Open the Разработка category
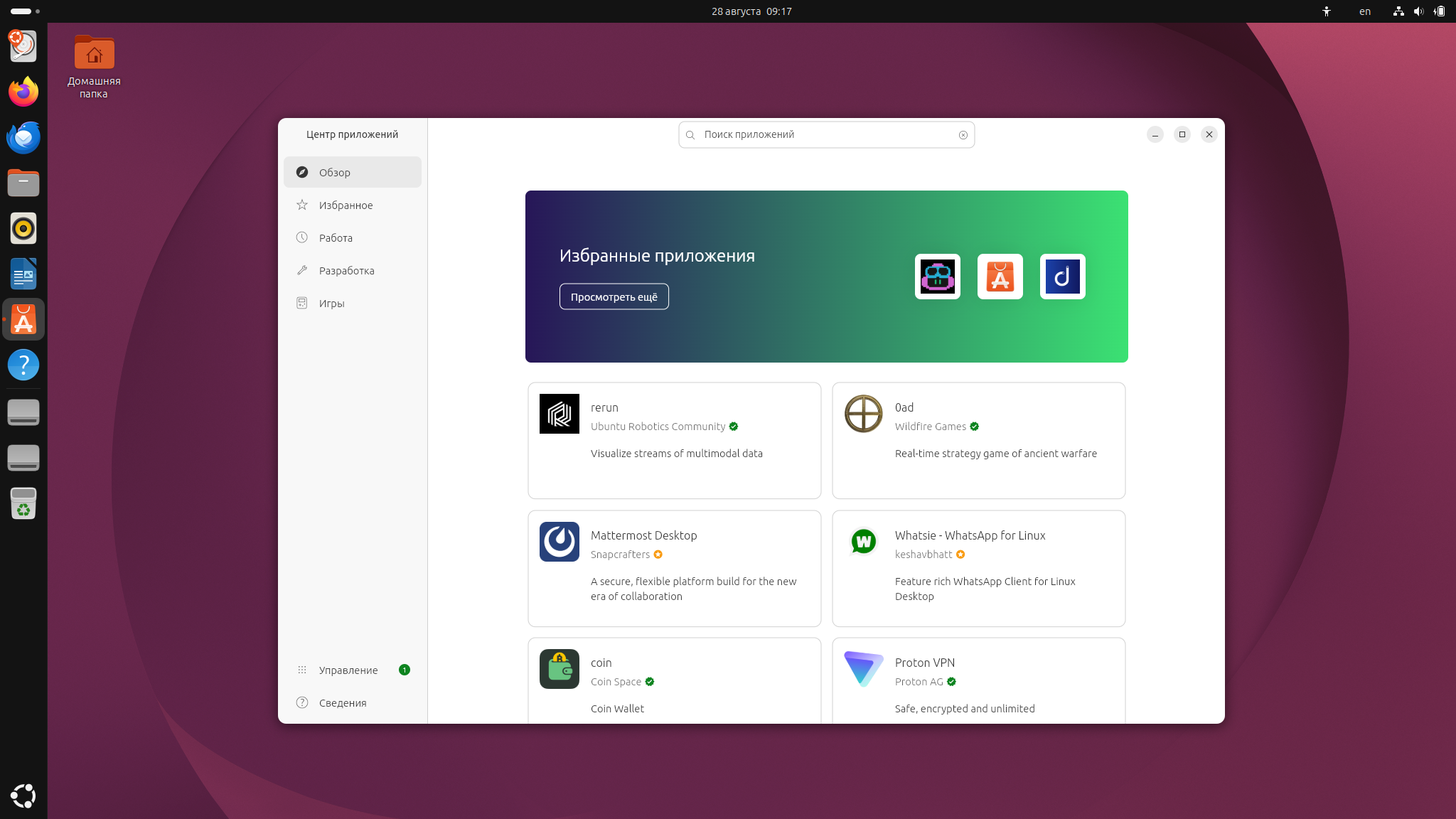Viewport: 1456px width, 819px height. pyautogui.click(x=353, y=270)
